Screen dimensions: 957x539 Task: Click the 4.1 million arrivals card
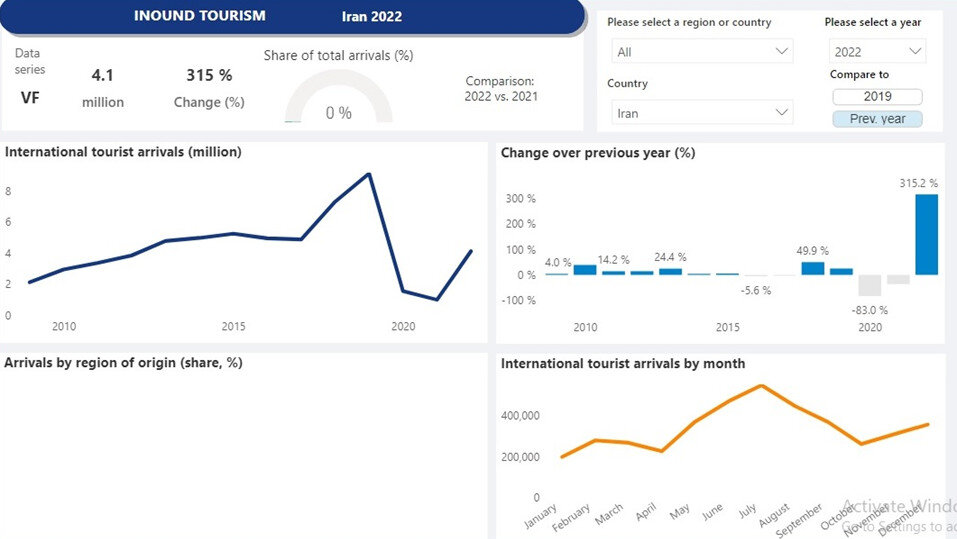[103, 87]
